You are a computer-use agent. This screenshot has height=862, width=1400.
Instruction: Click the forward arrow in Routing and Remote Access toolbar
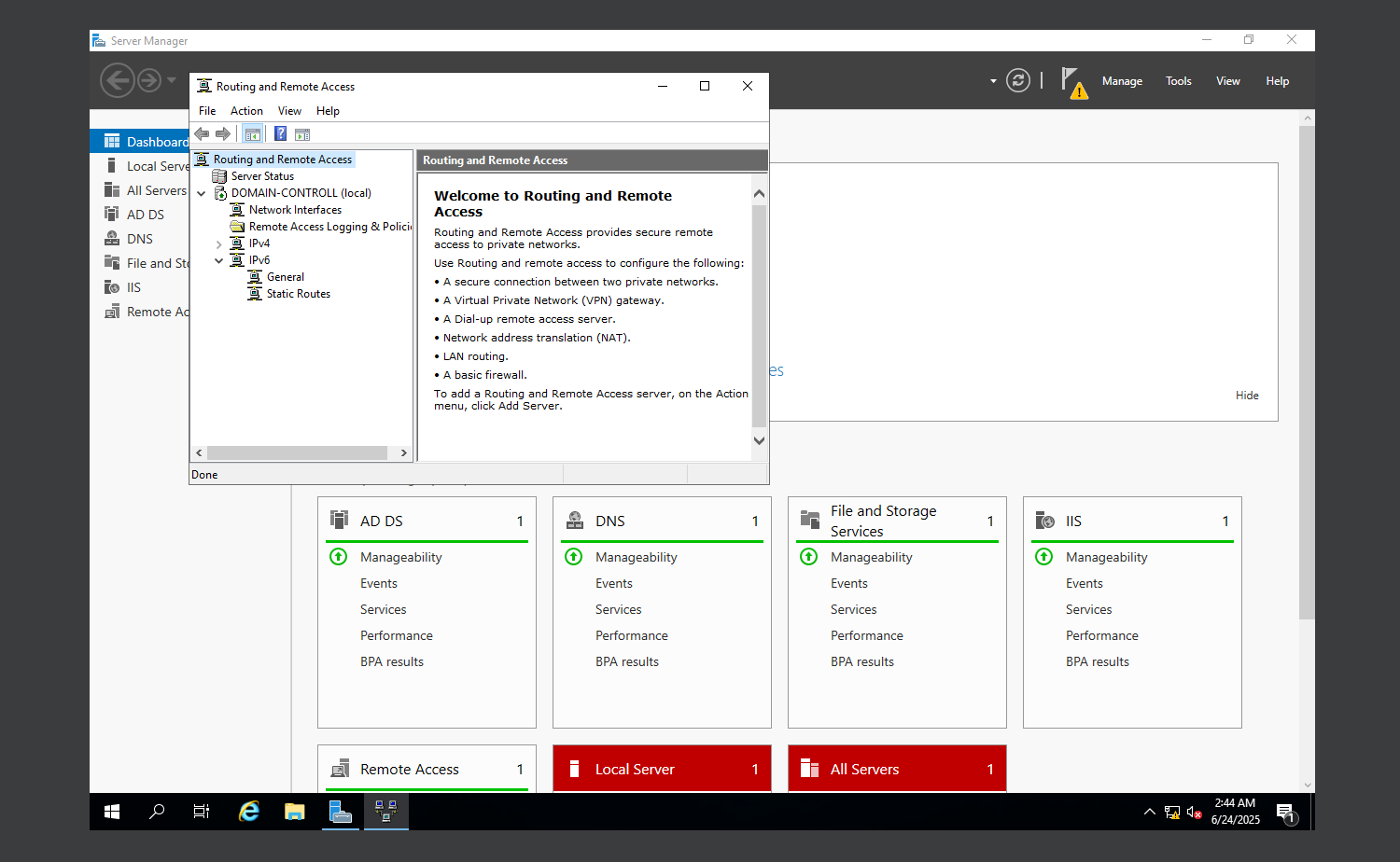coord(223,134)
